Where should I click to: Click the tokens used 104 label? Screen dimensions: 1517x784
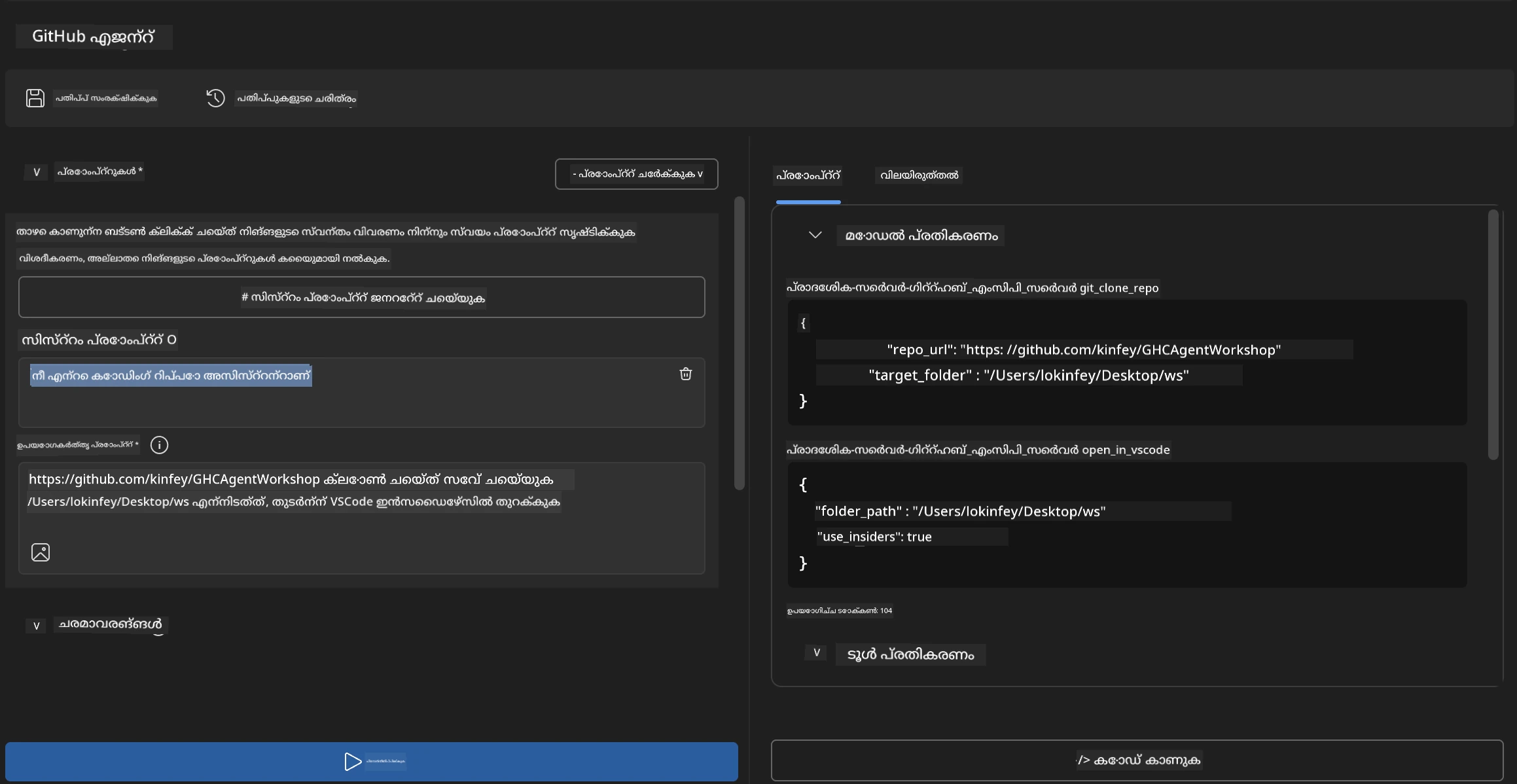(x=840, y=611)
